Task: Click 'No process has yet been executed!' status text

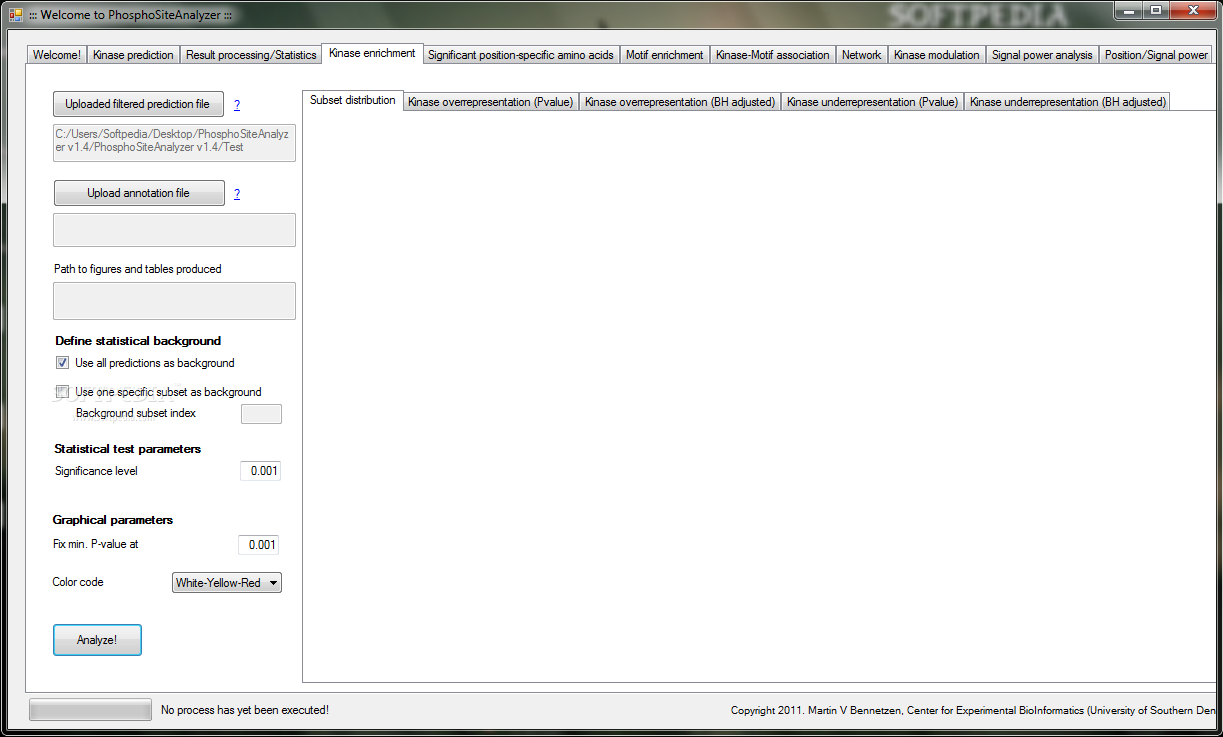Action: point(245,710)
